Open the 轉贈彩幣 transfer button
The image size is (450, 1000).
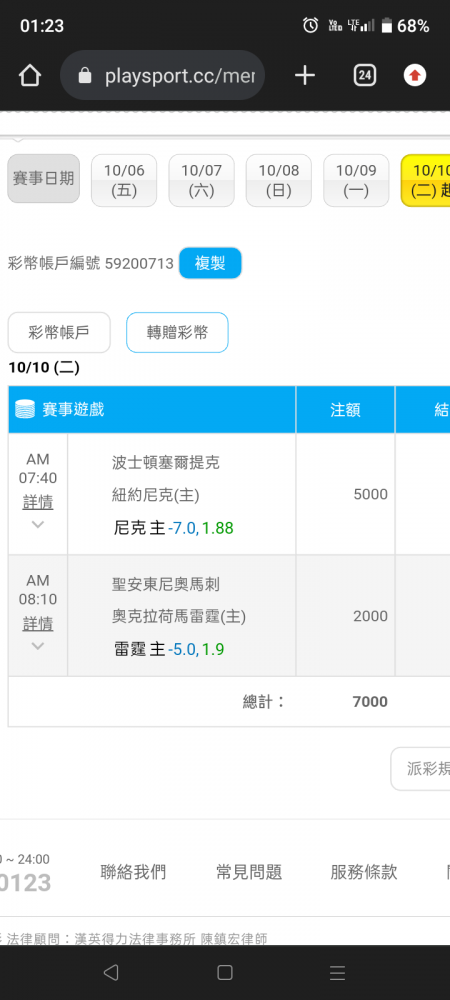click(x=177, y=332)
